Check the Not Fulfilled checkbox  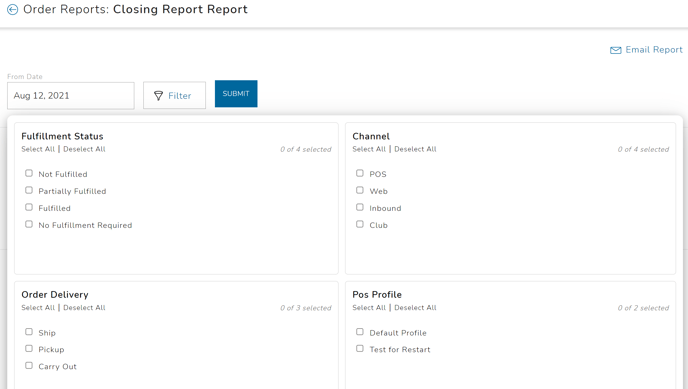29,173
